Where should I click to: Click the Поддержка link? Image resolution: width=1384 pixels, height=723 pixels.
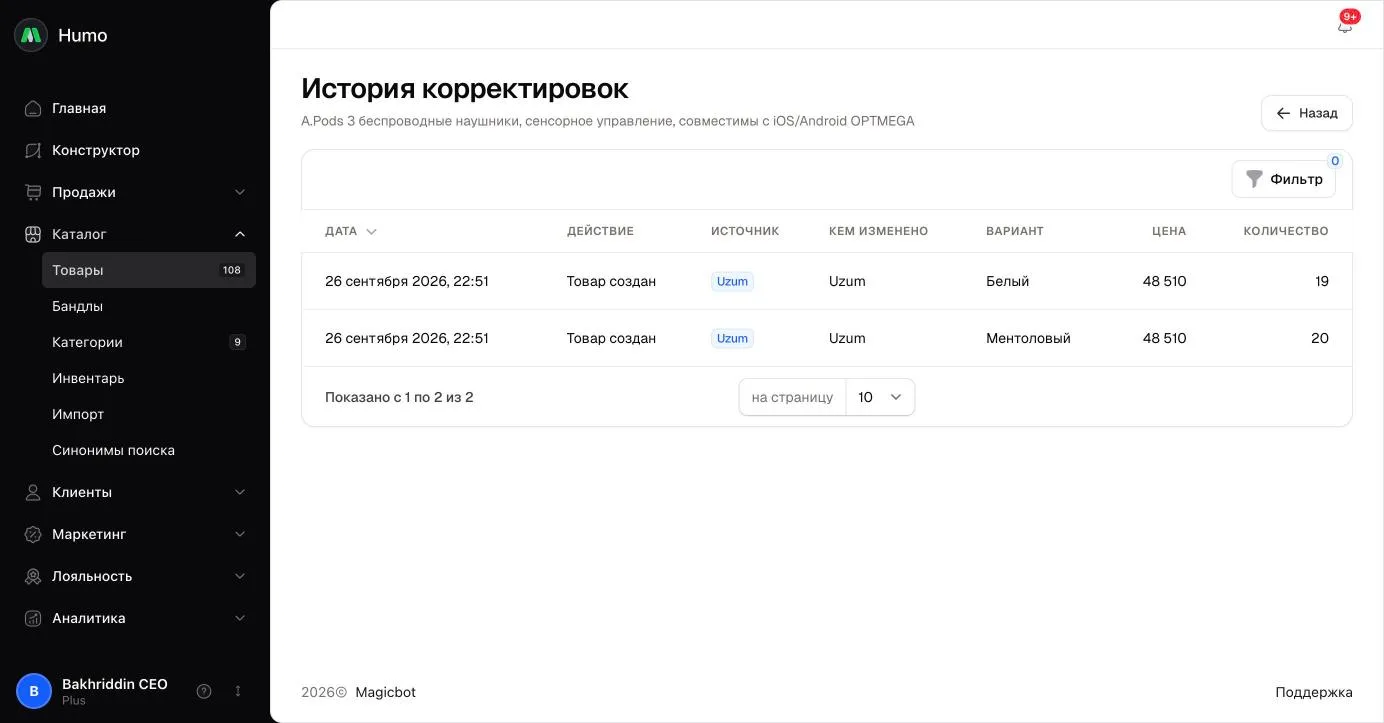(x=1314, y=692)
